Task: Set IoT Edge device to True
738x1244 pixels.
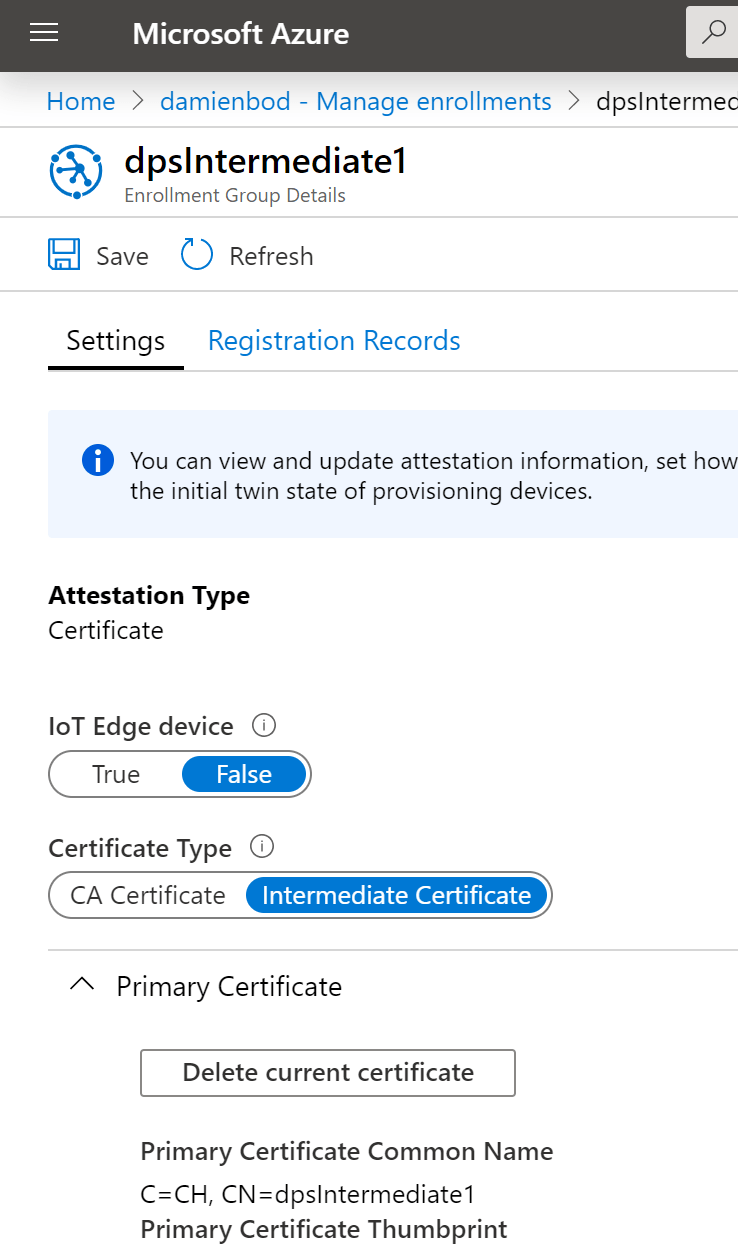Action: (116, 774)
